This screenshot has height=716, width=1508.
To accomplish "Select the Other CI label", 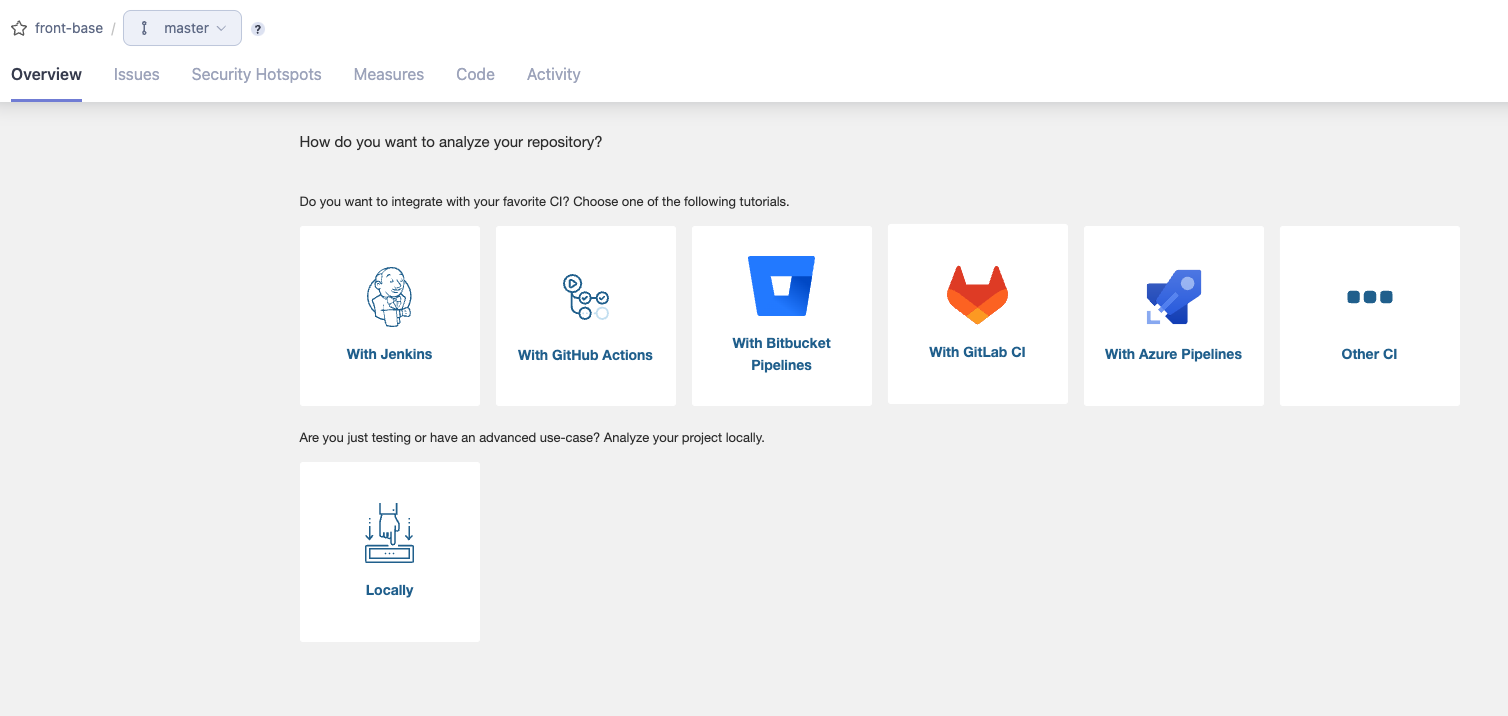I will (x=1369, y=354).
